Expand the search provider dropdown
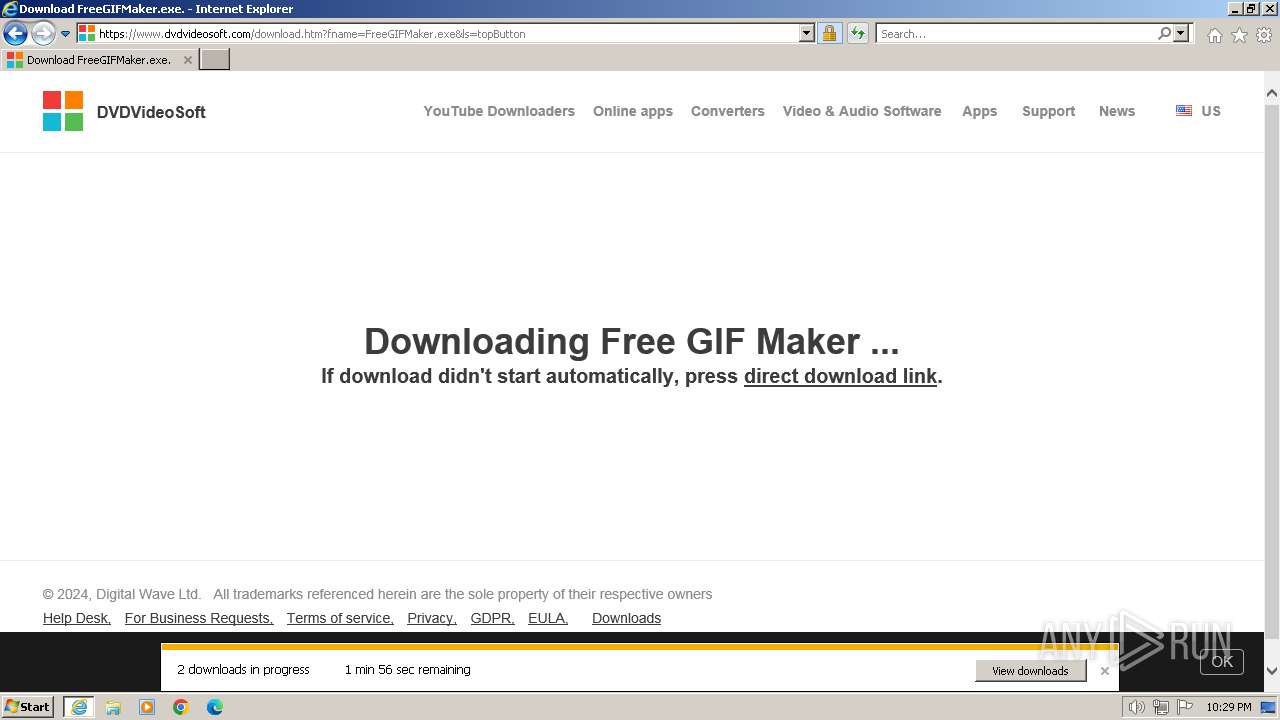The image size is (1280, 720). pyautogui.click(x=1181, y=33)
